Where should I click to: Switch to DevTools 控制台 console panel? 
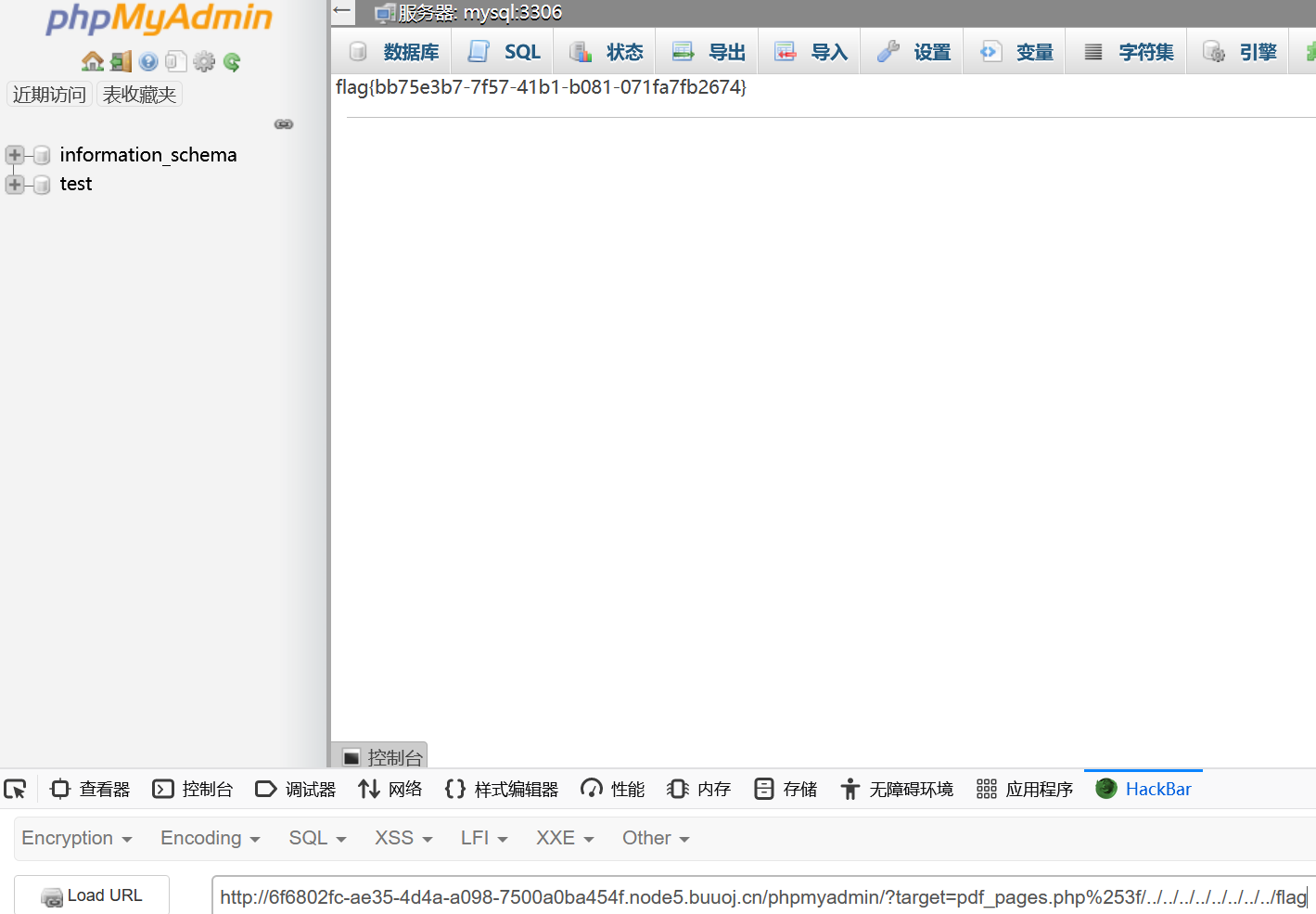(193, 789)
